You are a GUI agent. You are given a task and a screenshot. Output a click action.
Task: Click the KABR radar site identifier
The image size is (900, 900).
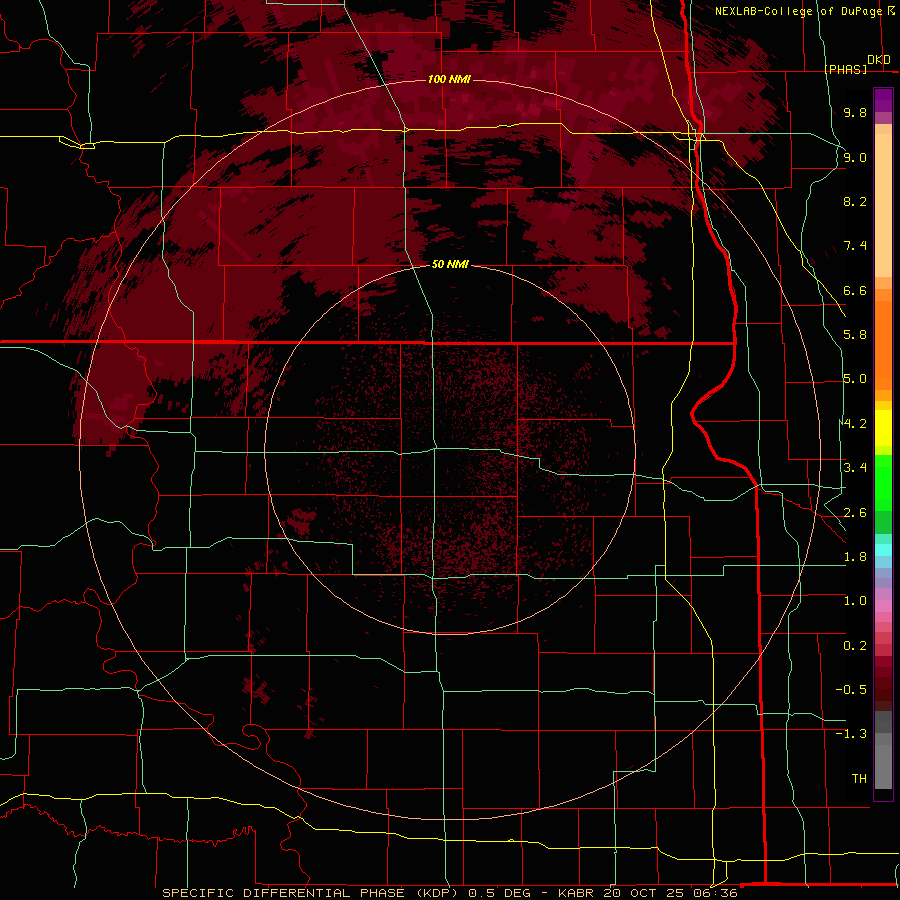pos(577,893)
